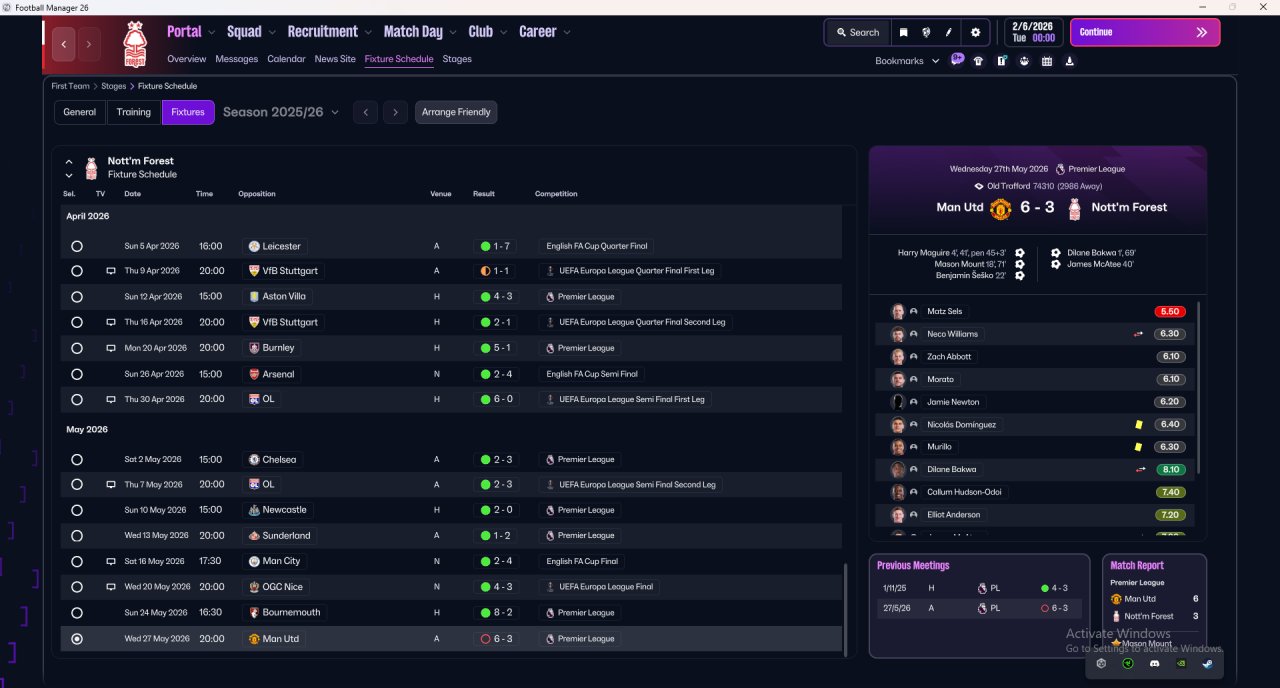Image resolution: width=1280 pixels, height=688 pixels.
Task: Select radio button for Chelsea fixture
Action: tap(77, 460)
